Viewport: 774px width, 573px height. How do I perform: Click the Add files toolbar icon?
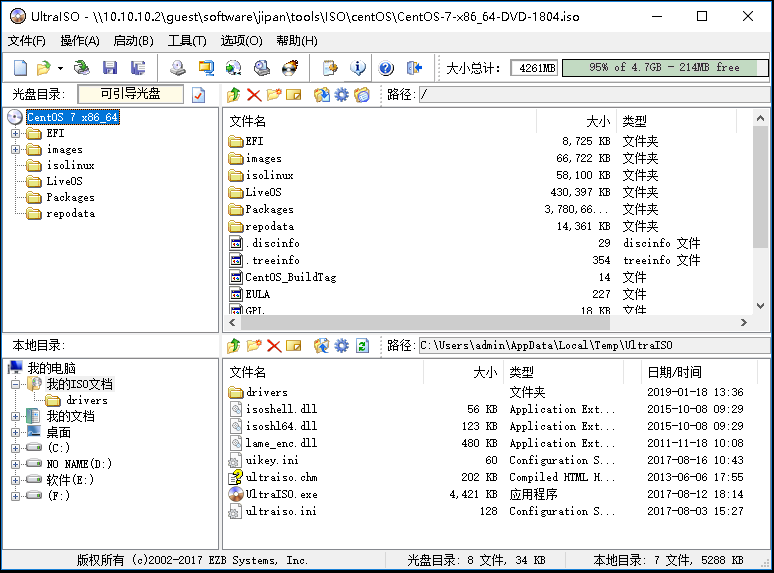330,68
